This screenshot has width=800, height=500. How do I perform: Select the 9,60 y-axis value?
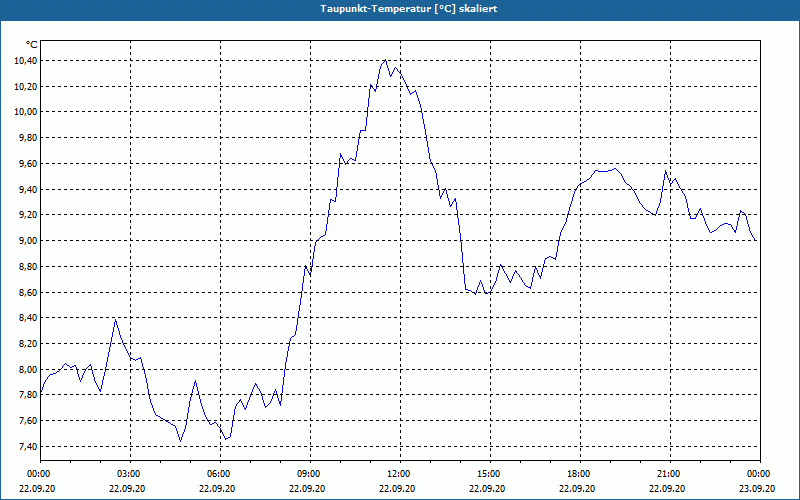coord(29,164)
